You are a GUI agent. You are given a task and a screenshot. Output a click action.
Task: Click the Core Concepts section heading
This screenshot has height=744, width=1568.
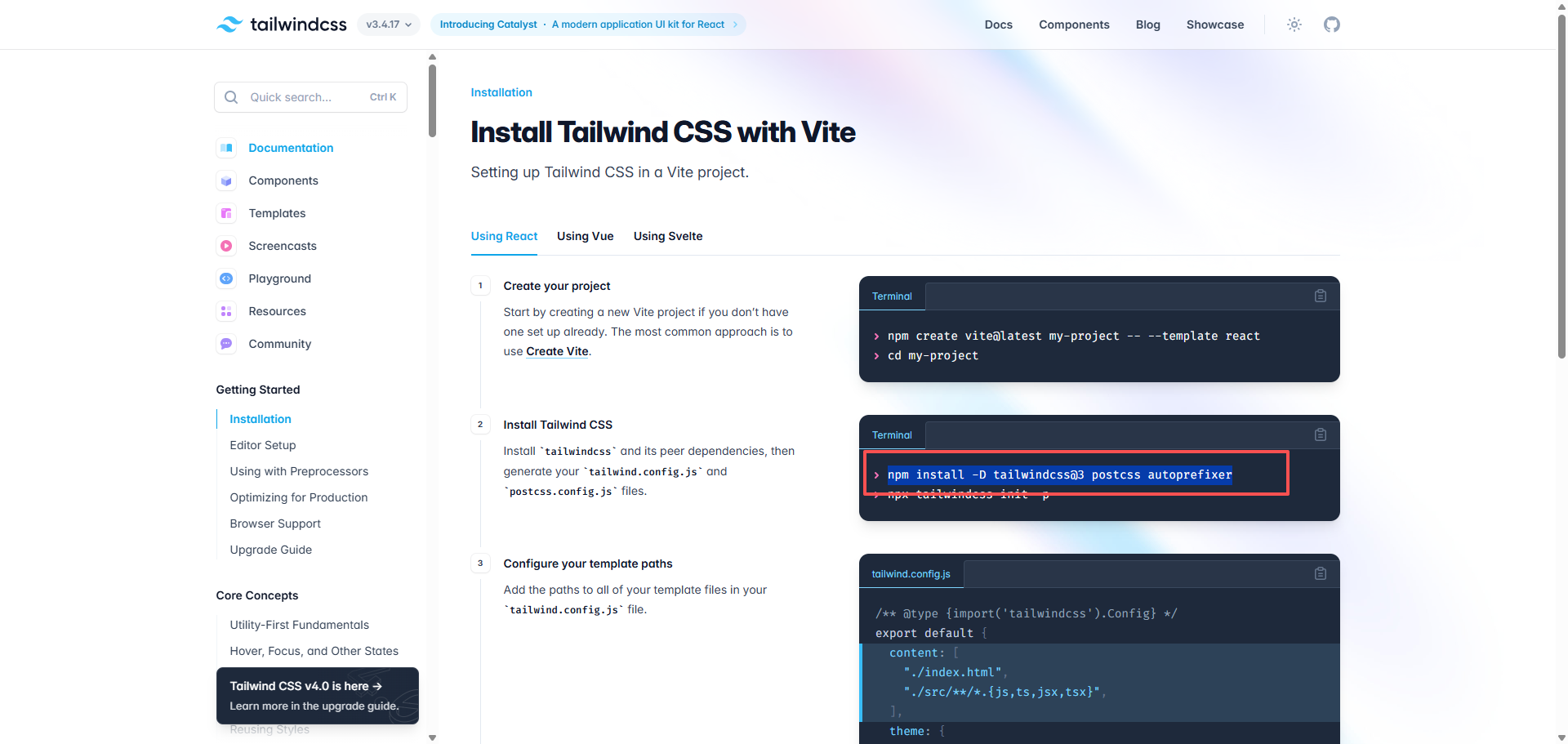tap(257, 595)
